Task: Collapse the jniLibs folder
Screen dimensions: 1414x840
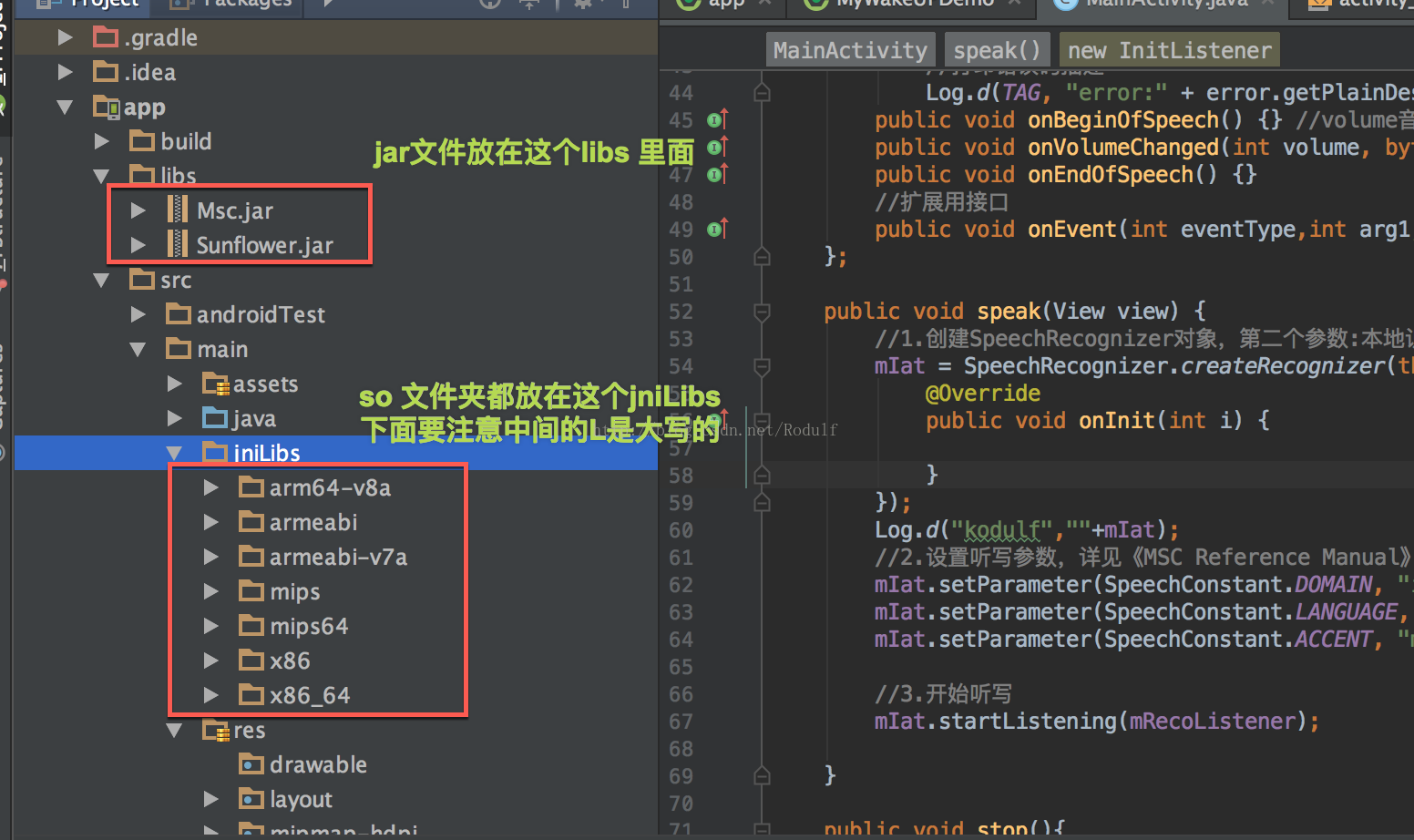Action: (174, 453)
